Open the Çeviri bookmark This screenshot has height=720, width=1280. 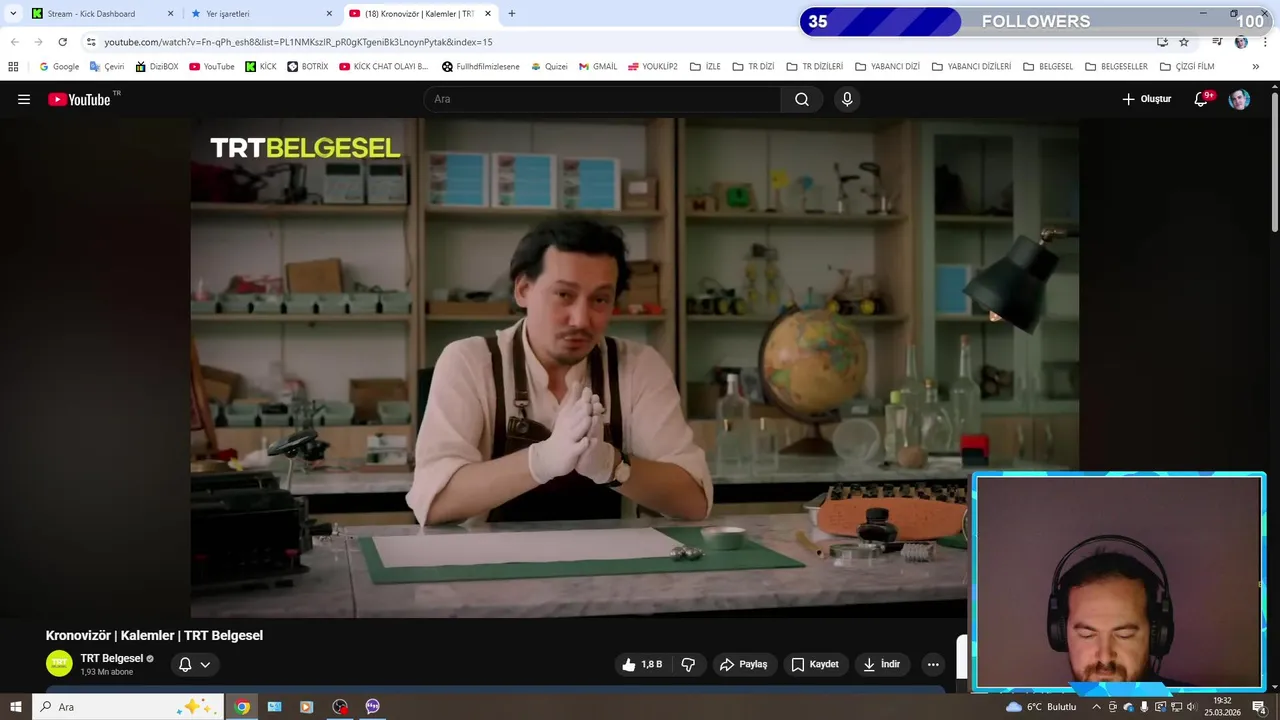pos(107,67)
